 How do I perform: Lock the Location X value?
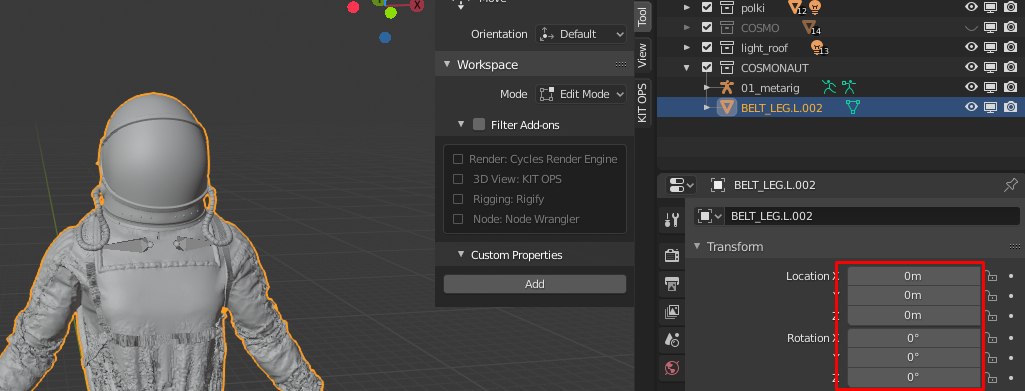pyautogui.click(x=992, y=277)
